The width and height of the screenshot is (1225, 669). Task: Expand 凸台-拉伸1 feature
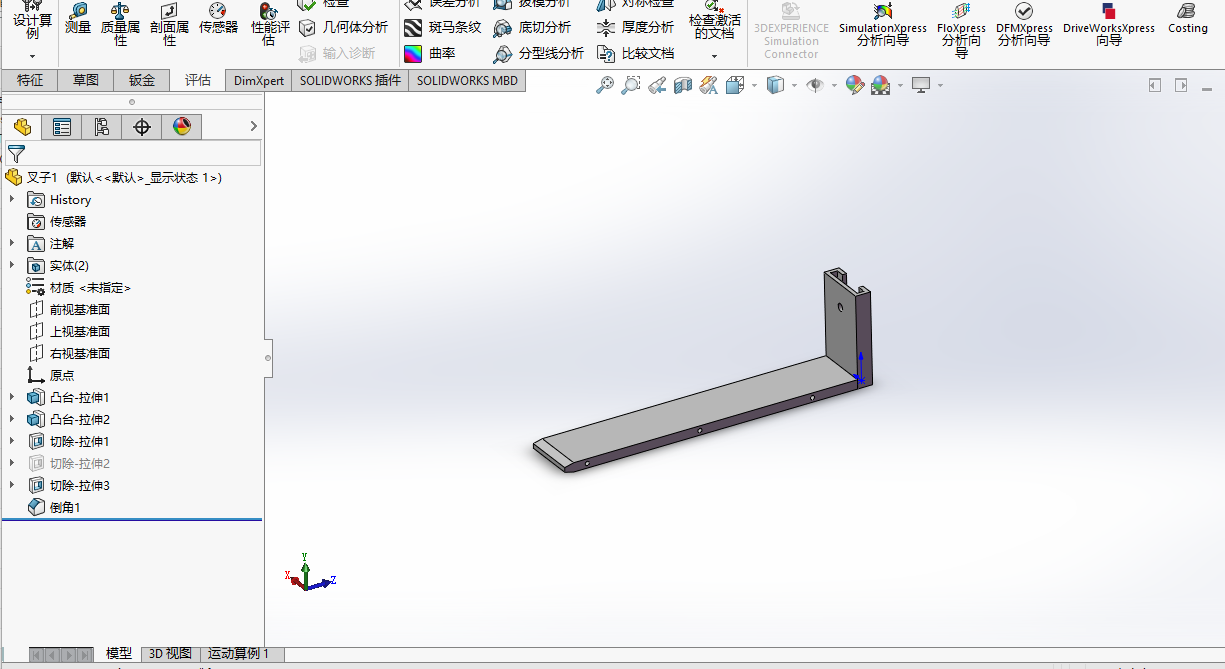12,397
